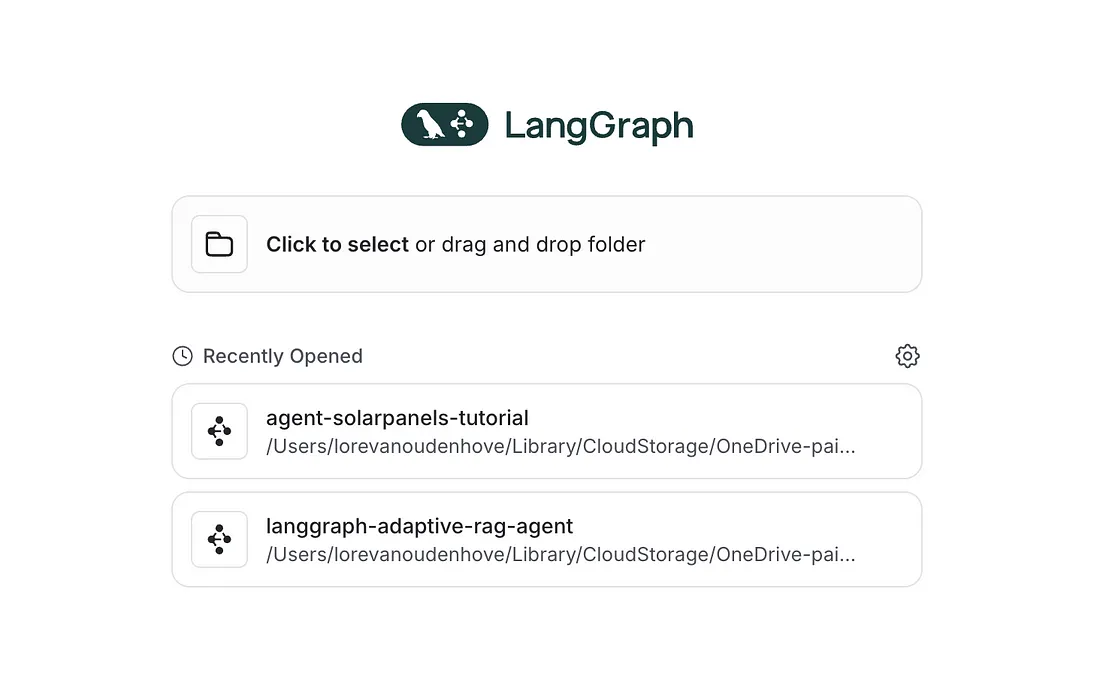This screenshot has width=1100, height=679.
Task: Click the LangGraph title text
Action: tap(599, 126)
